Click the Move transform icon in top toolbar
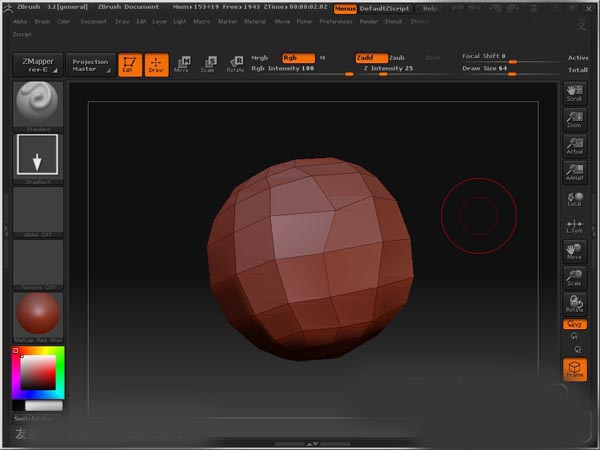Viewport: 600px width, 450px height. tap(181, 65)
